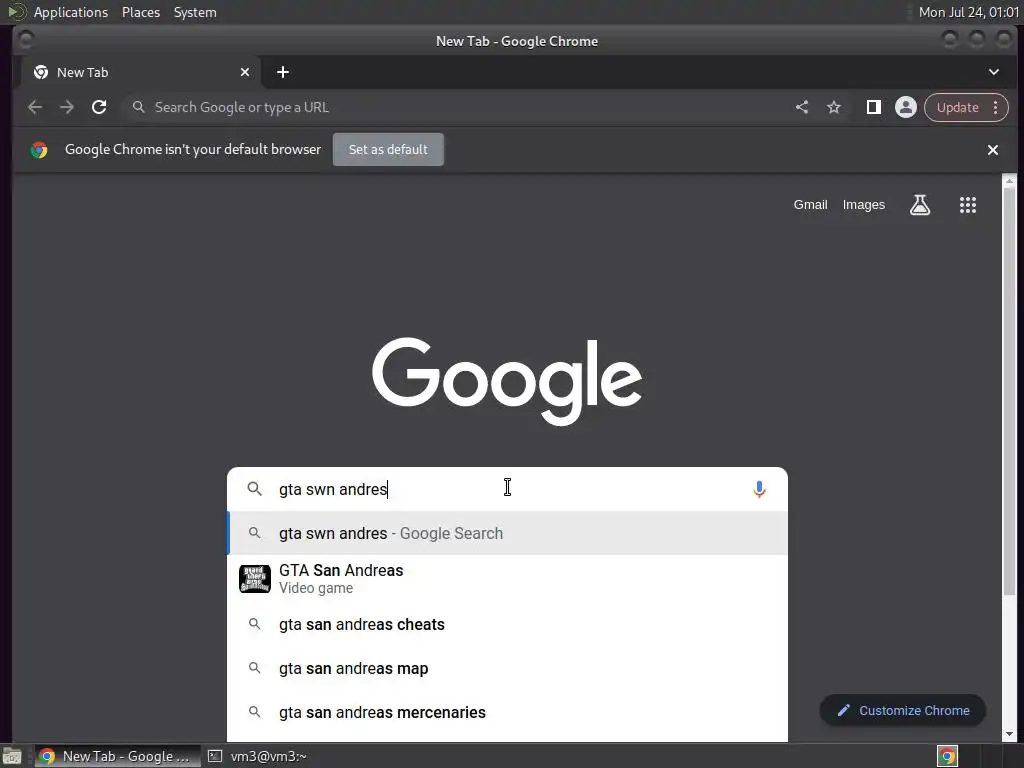The height and width of the screenshot is (768, 1024).
Task: Open the System menu
Action: click(x=195, y=12)
